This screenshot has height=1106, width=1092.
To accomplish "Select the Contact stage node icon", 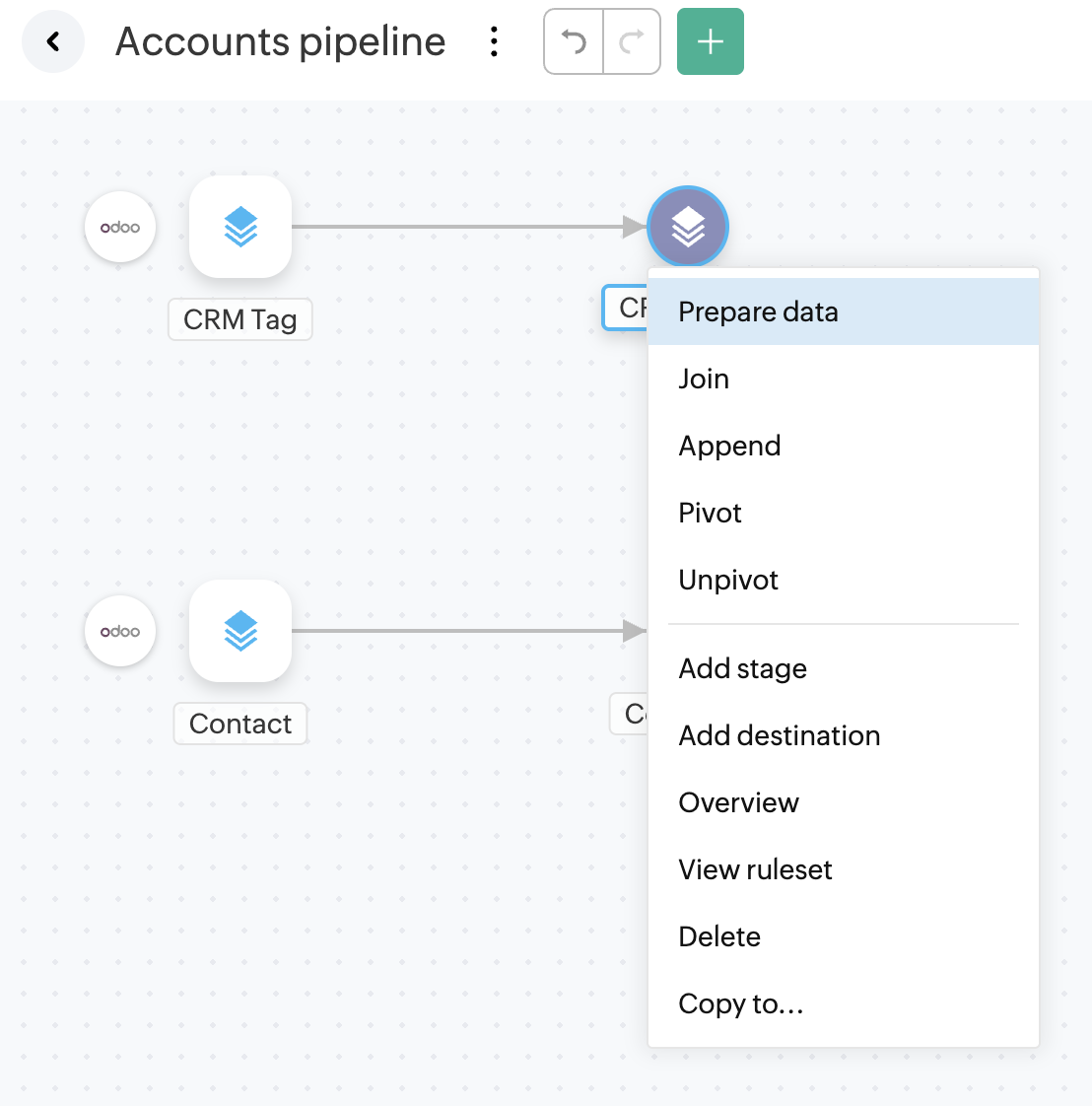I will (x=240, y=631).
